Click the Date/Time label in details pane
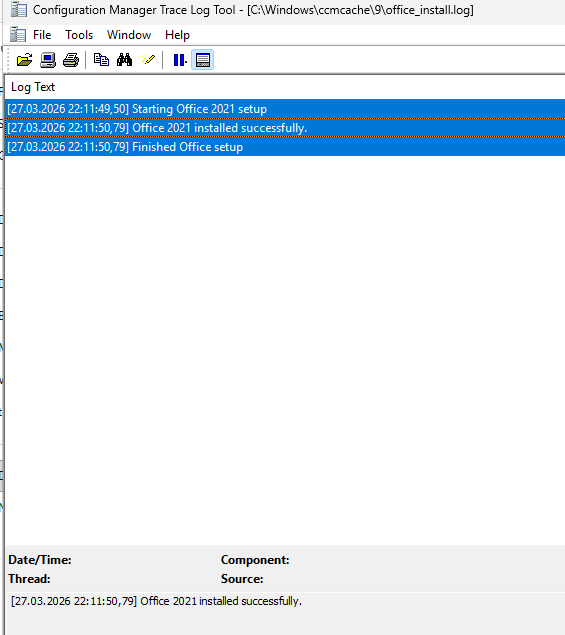The width and height of the screenshot is (565, 635). point(40,560)
